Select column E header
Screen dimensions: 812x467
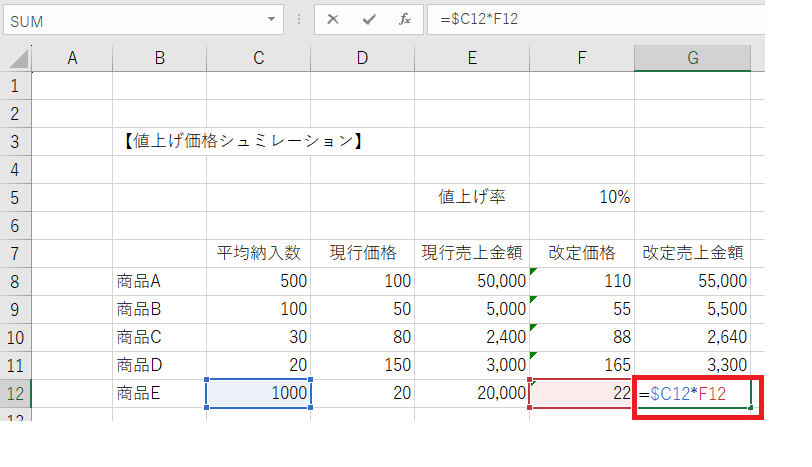coord(472,58)
